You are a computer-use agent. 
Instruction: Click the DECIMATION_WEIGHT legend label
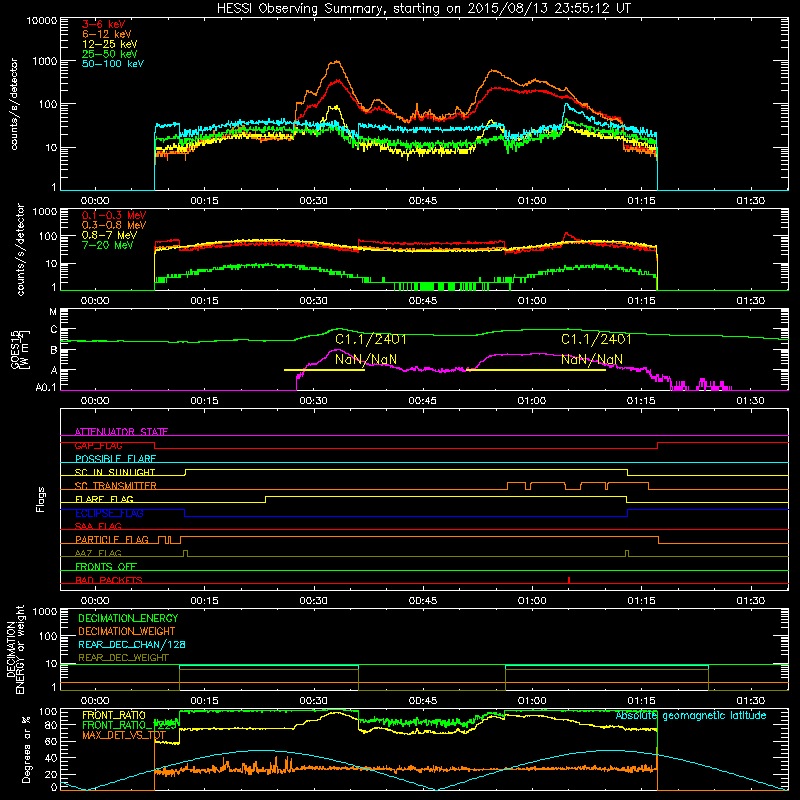coord(127,631)
